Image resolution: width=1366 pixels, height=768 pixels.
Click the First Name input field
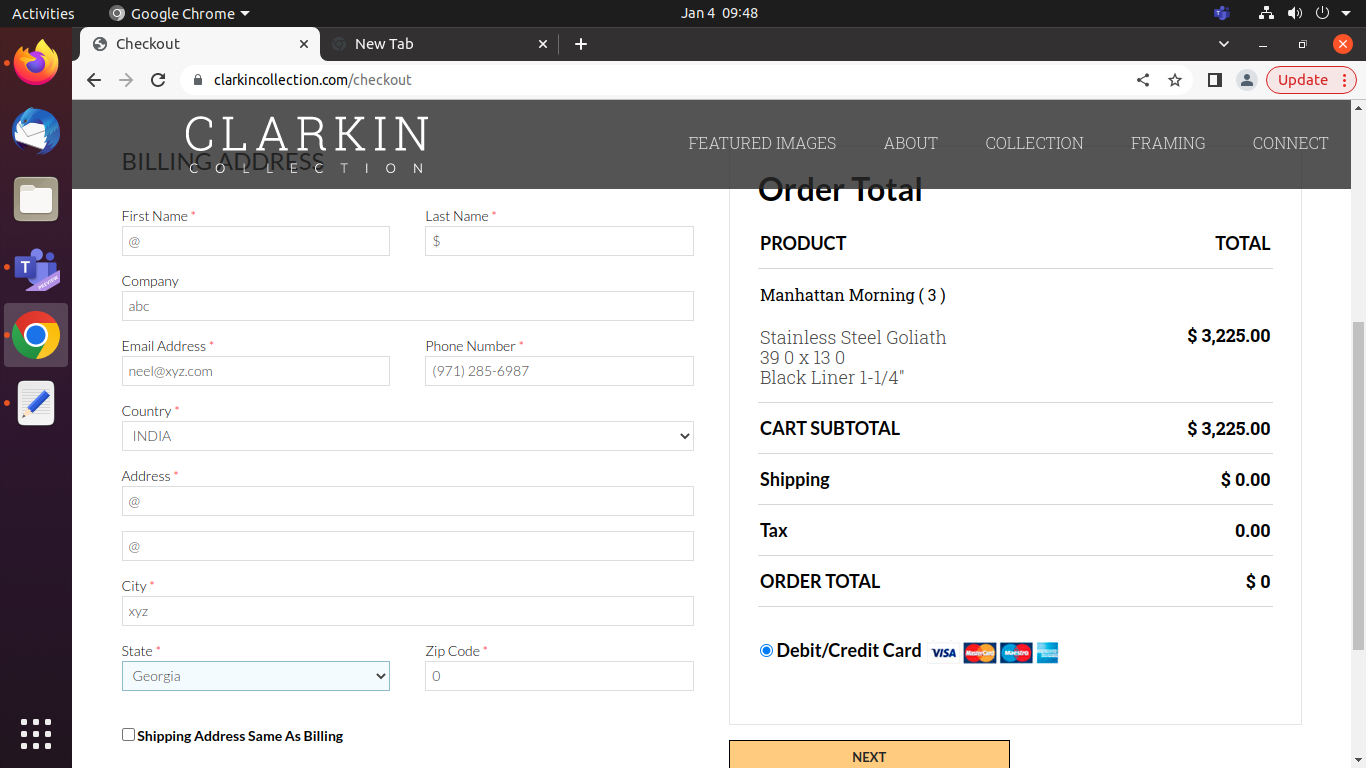tap(256, 241)
